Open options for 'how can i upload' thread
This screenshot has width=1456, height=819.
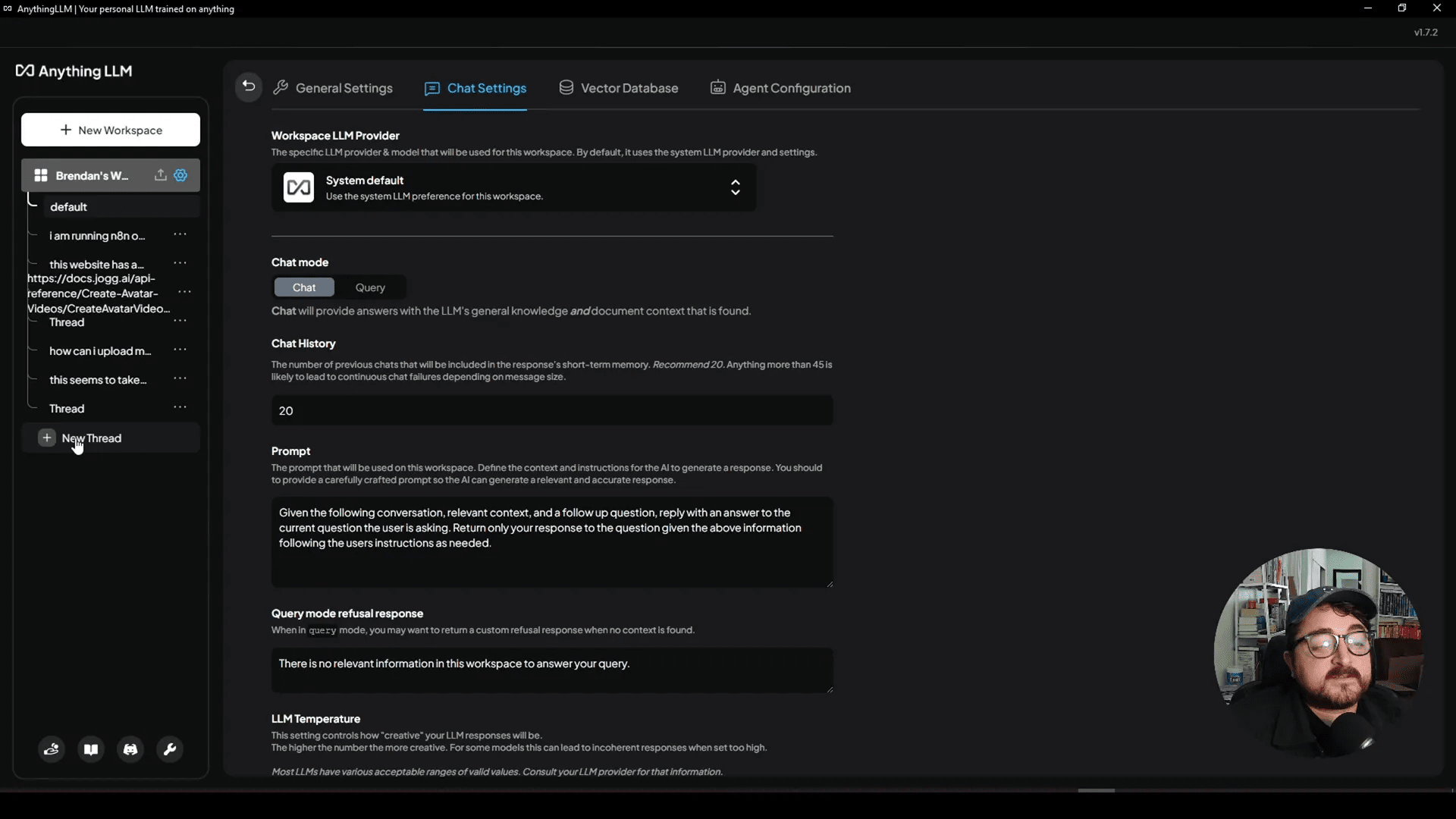(x=180, y=350)
